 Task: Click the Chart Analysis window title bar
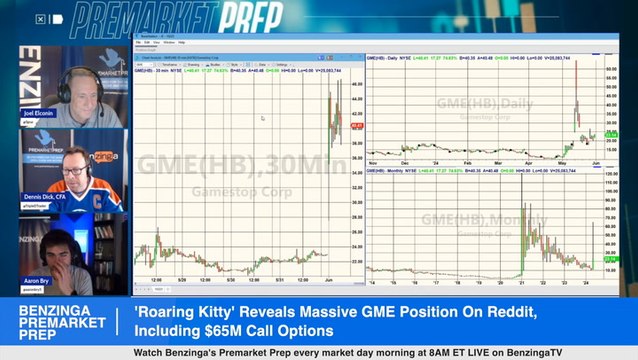pos(249,58)
